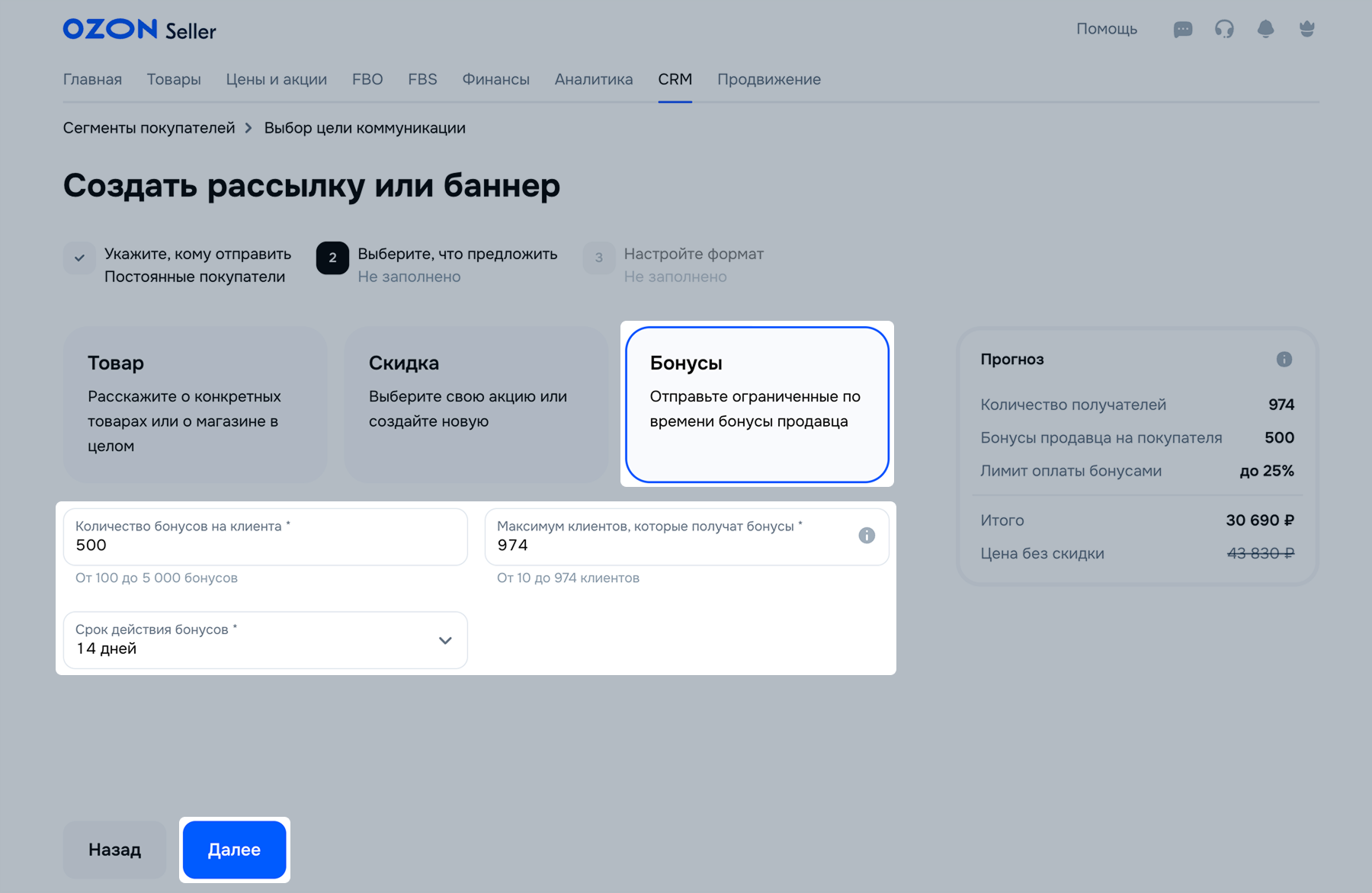Go to Продвижение section

pyautogui.click(x=768, y=79)
